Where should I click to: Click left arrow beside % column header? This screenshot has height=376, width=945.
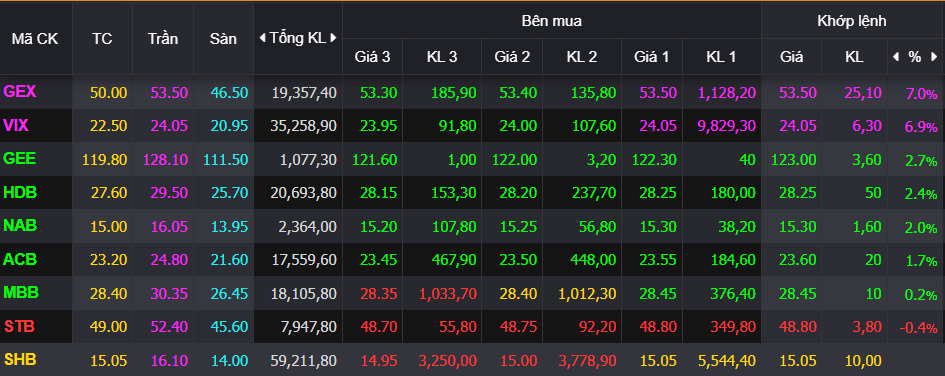coord(896,57)
